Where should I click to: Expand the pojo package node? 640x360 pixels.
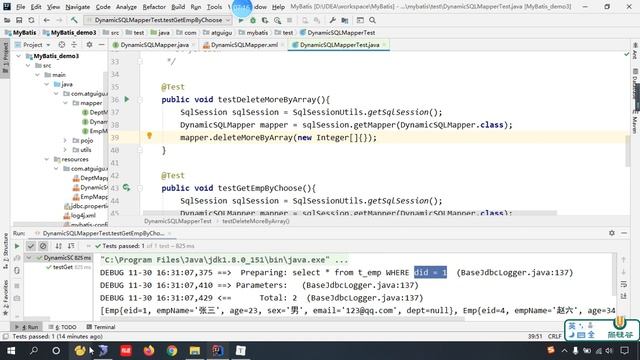click(x=65, y=140)
